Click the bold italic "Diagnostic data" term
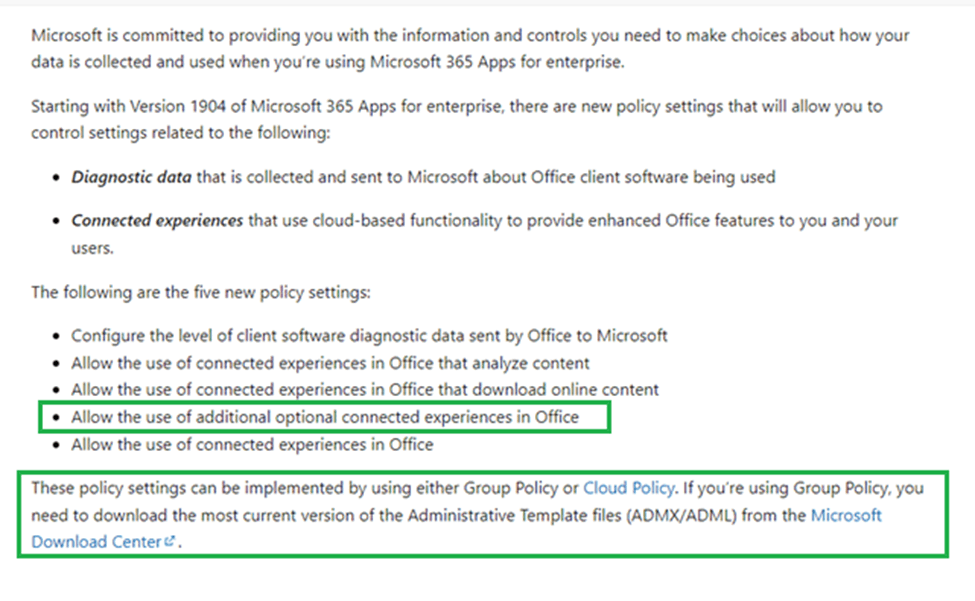The width and height of the screenshot is (975, 601). coord(131,177)
